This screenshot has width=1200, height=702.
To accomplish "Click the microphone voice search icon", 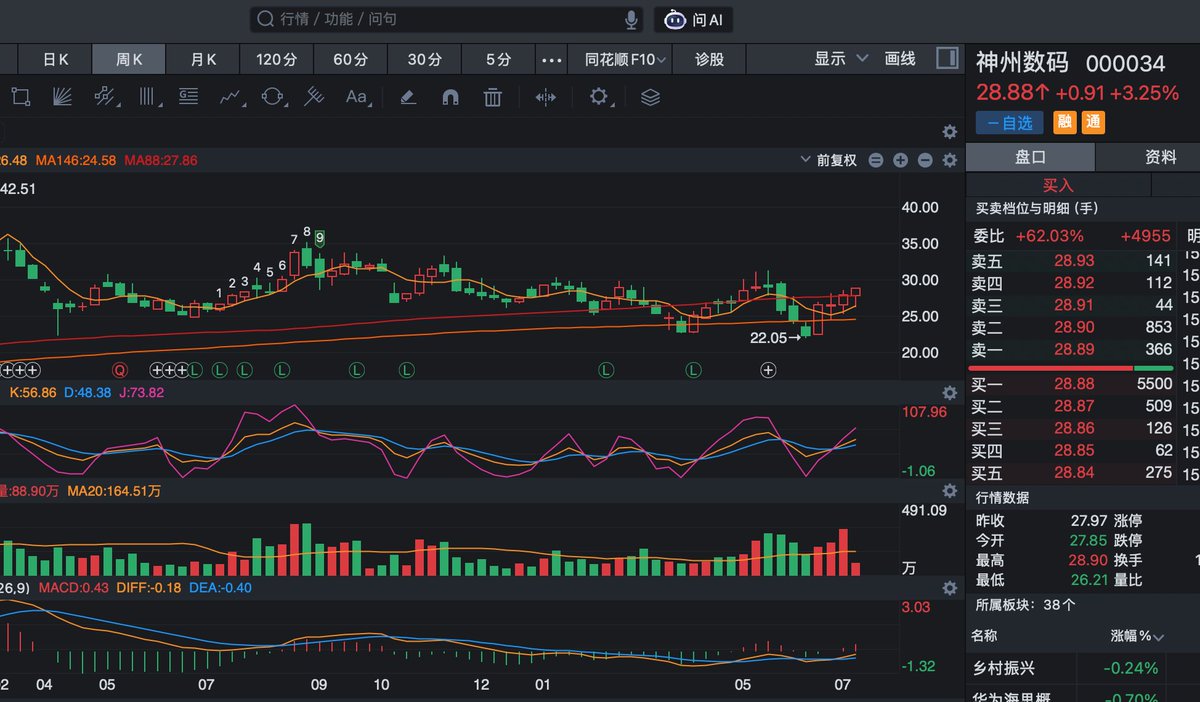I will click(x=632, y=19).
